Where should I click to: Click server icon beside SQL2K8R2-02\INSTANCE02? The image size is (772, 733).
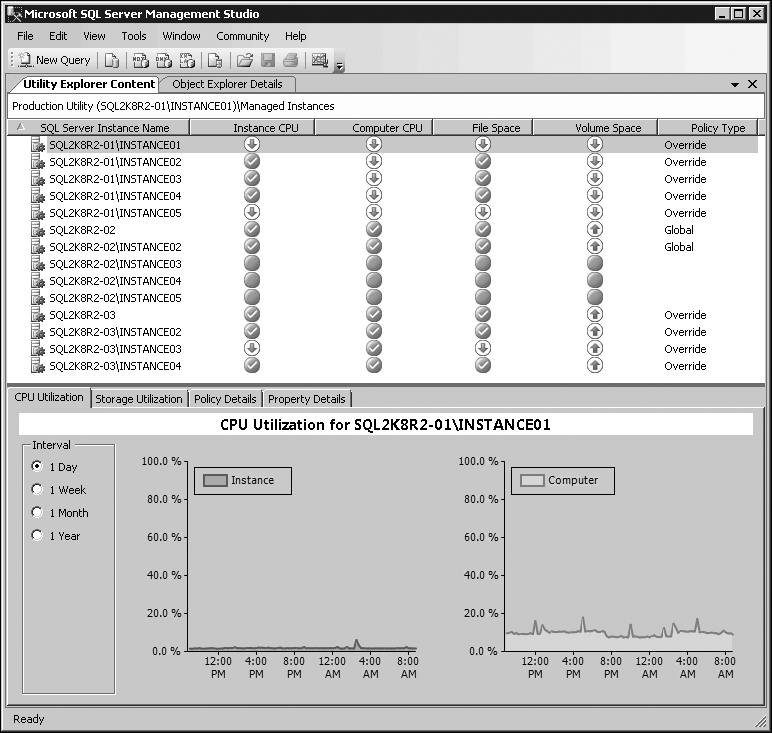[38, 247]
